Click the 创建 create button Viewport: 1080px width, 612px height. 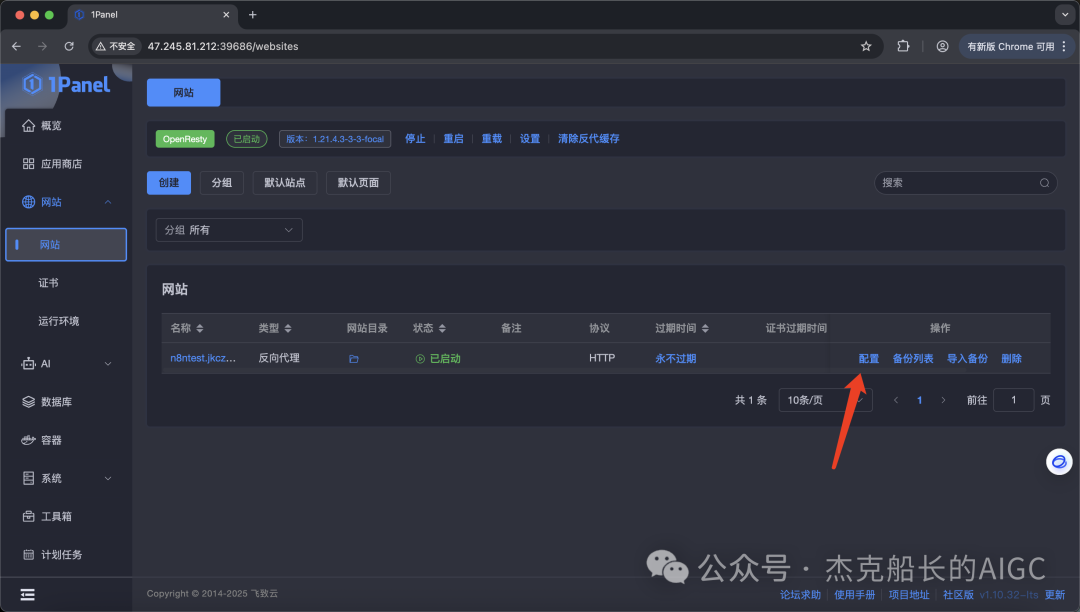coord(169,182)
